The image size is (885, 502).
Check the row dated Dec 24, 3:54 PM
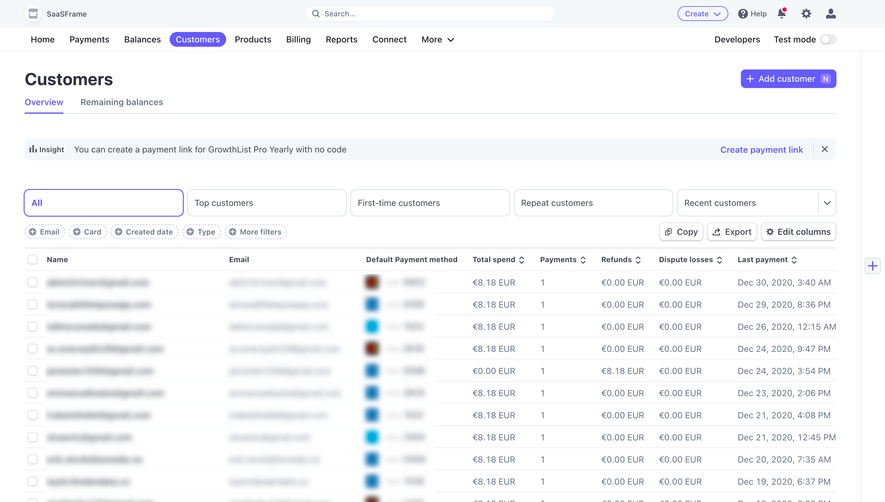[x=33, y=370]
